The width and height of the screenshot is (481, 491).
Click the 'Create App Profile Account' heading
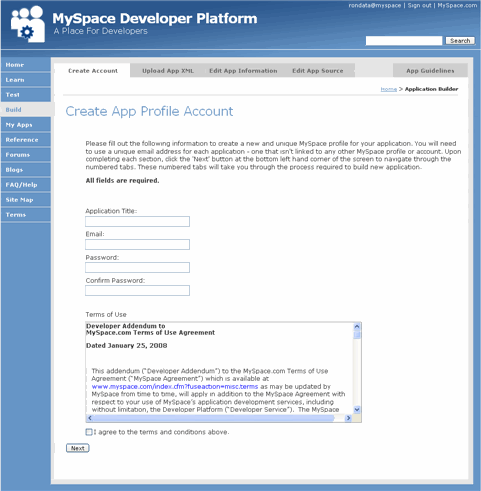click(x=149, y=111)
